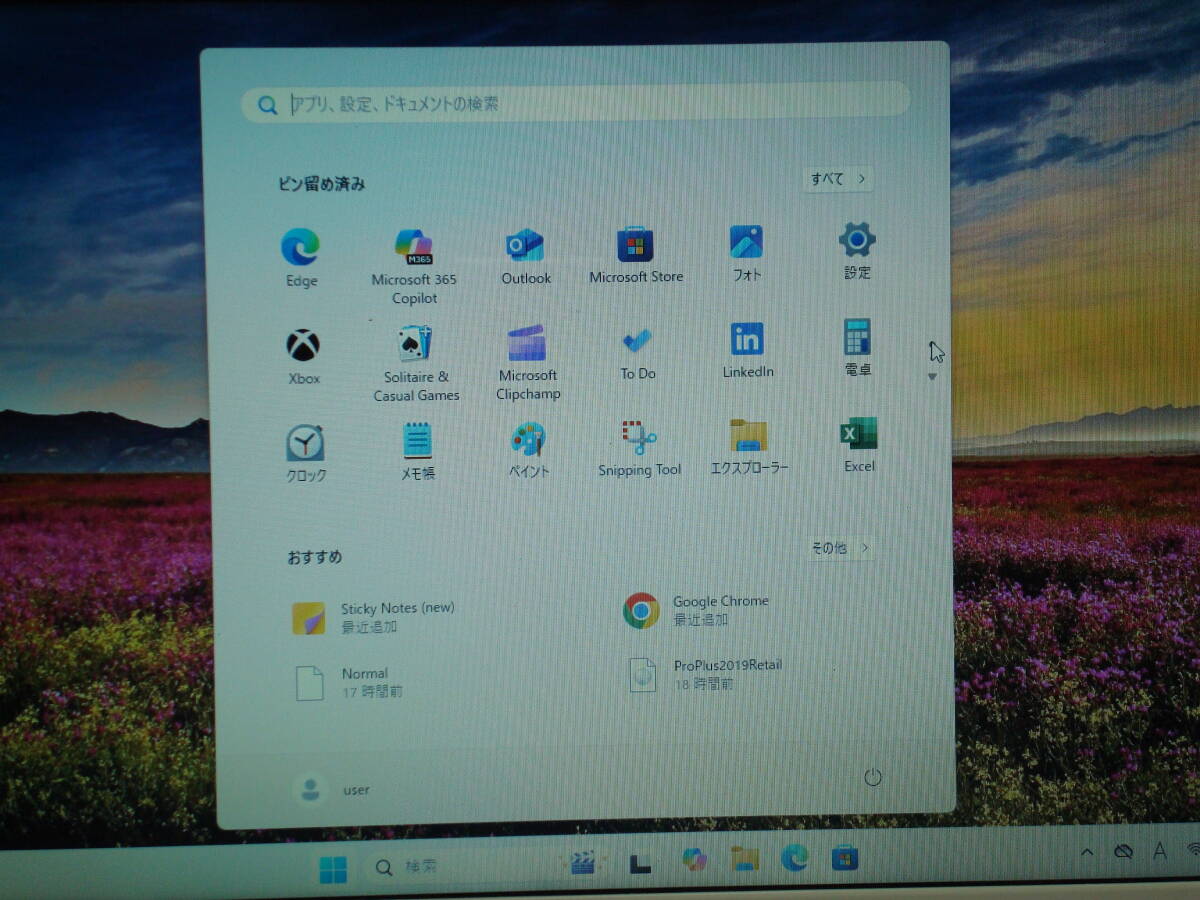Screen dimensions: 1200x900
Task: Click the user account button
Action: coord(332,789)
